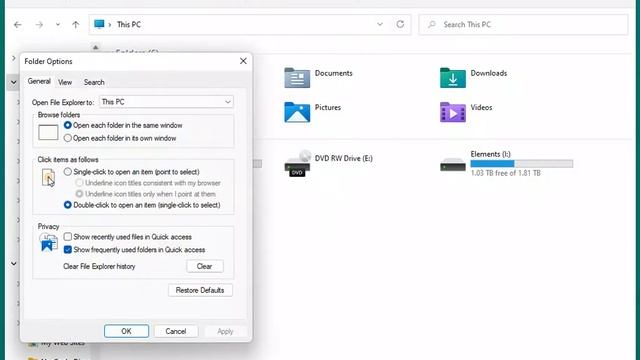
Task: Click the breadcrumb chevron before This PC
Action: click(x=109, y=25)
